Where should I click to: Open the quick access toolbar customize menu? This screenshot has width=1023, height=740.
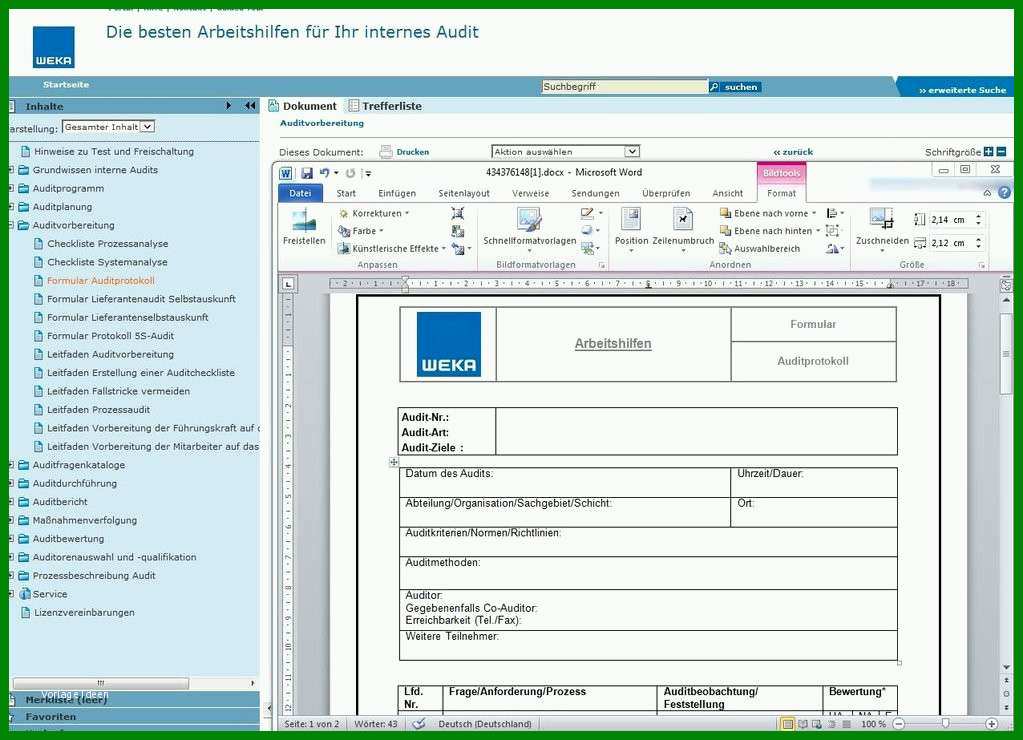[367, 174]
